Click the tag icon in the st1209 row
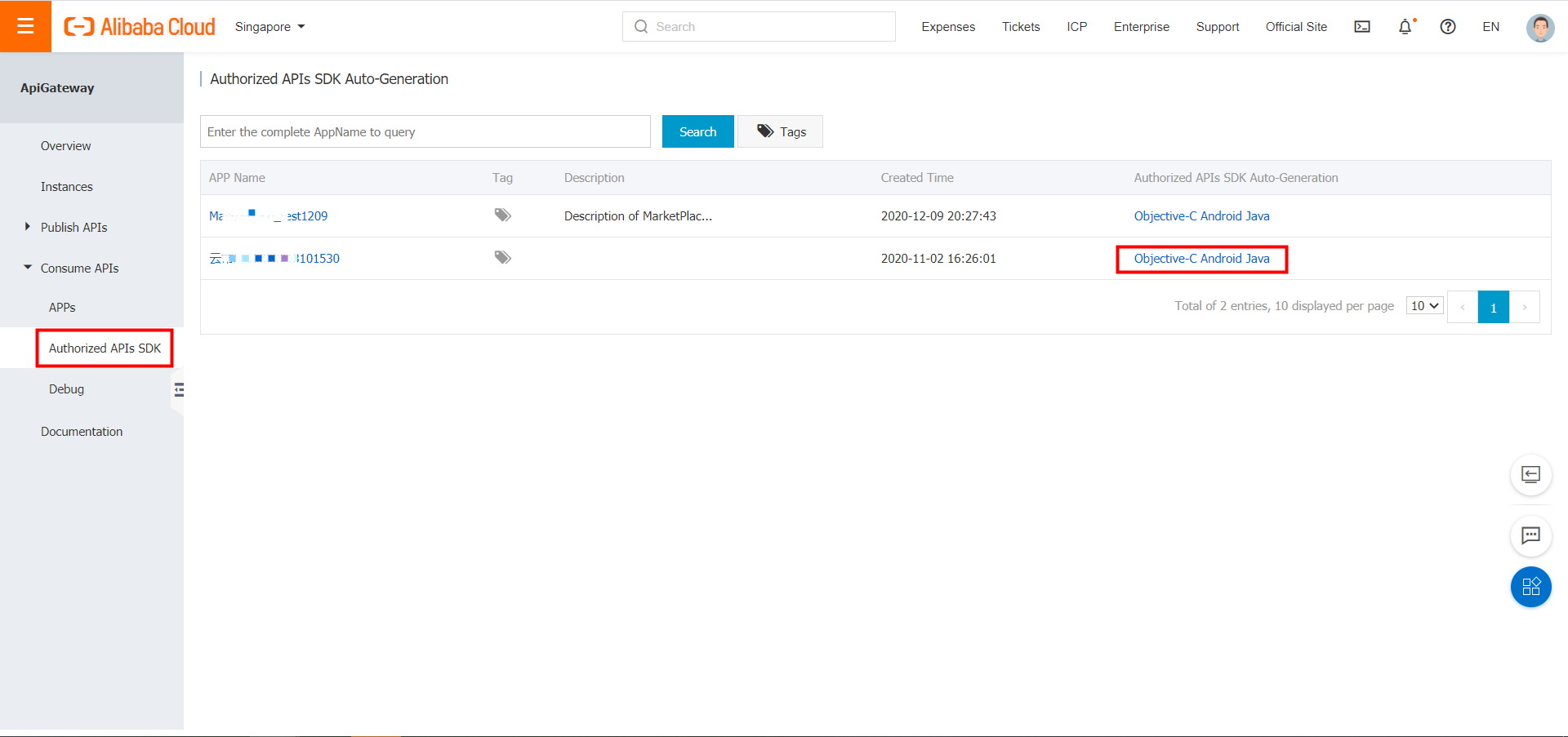This screenshot has width=1568, height=737. click(x=502, y=215)
